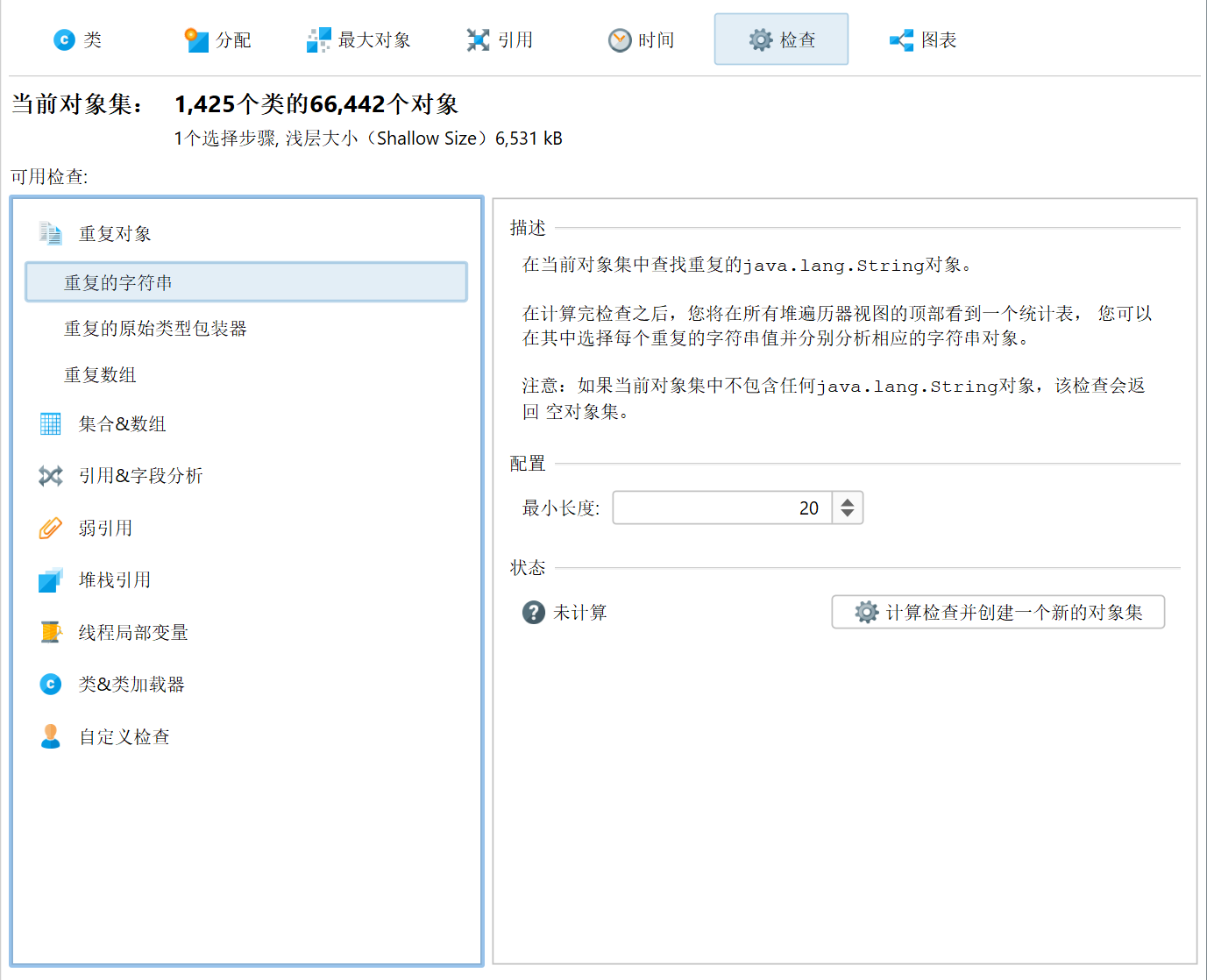This screenshot has height=980, width=1207.
Task: Select the 重复数组 inspection
Action: click(x=100, y=375)
